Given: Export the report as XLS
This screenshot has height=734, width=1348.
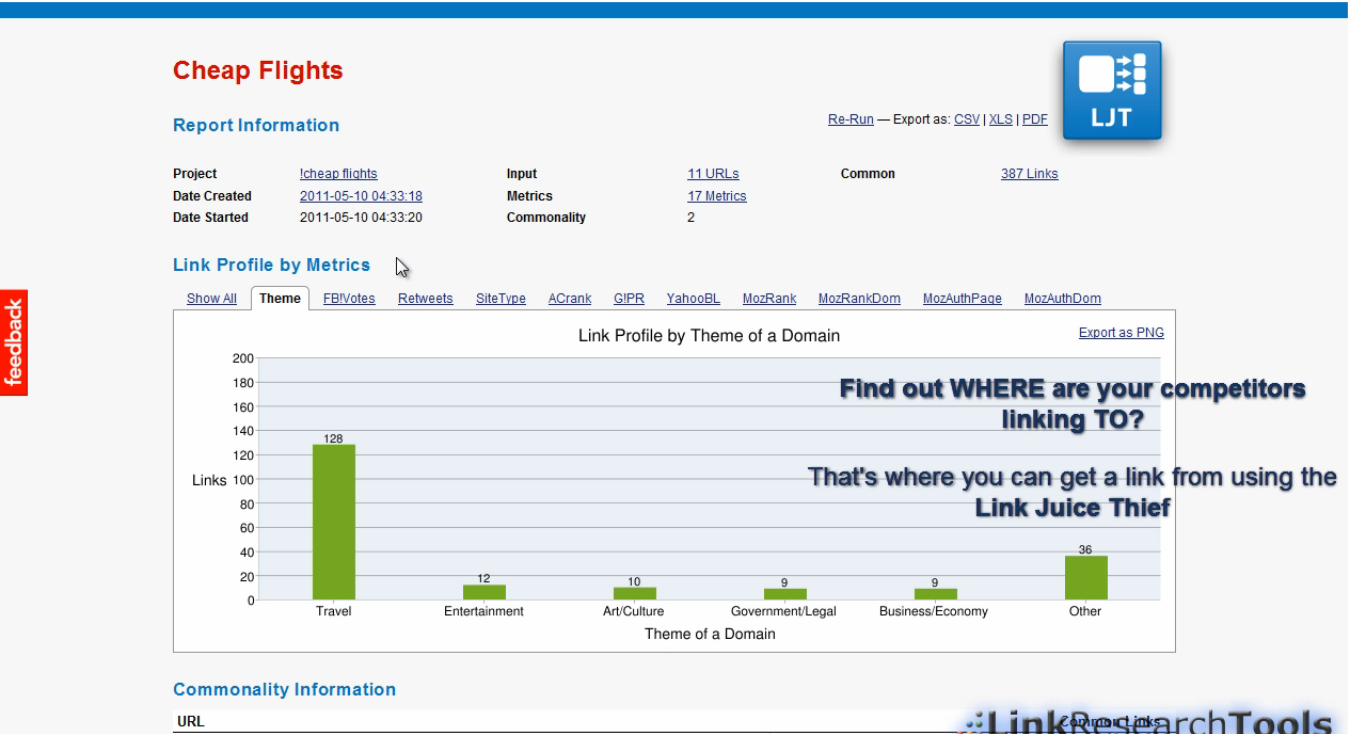Looking at the screenshot, I should [x=1001, y=119].
